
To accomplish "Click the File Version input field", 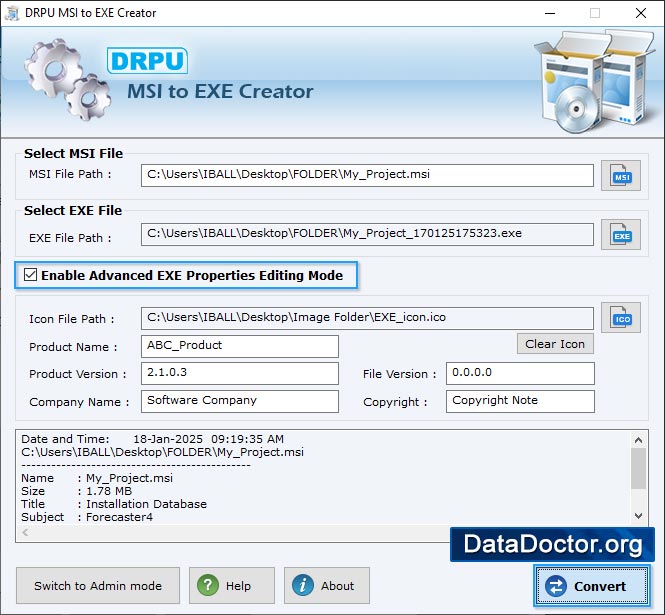I will pyautogui.click(x=520, y=373).
